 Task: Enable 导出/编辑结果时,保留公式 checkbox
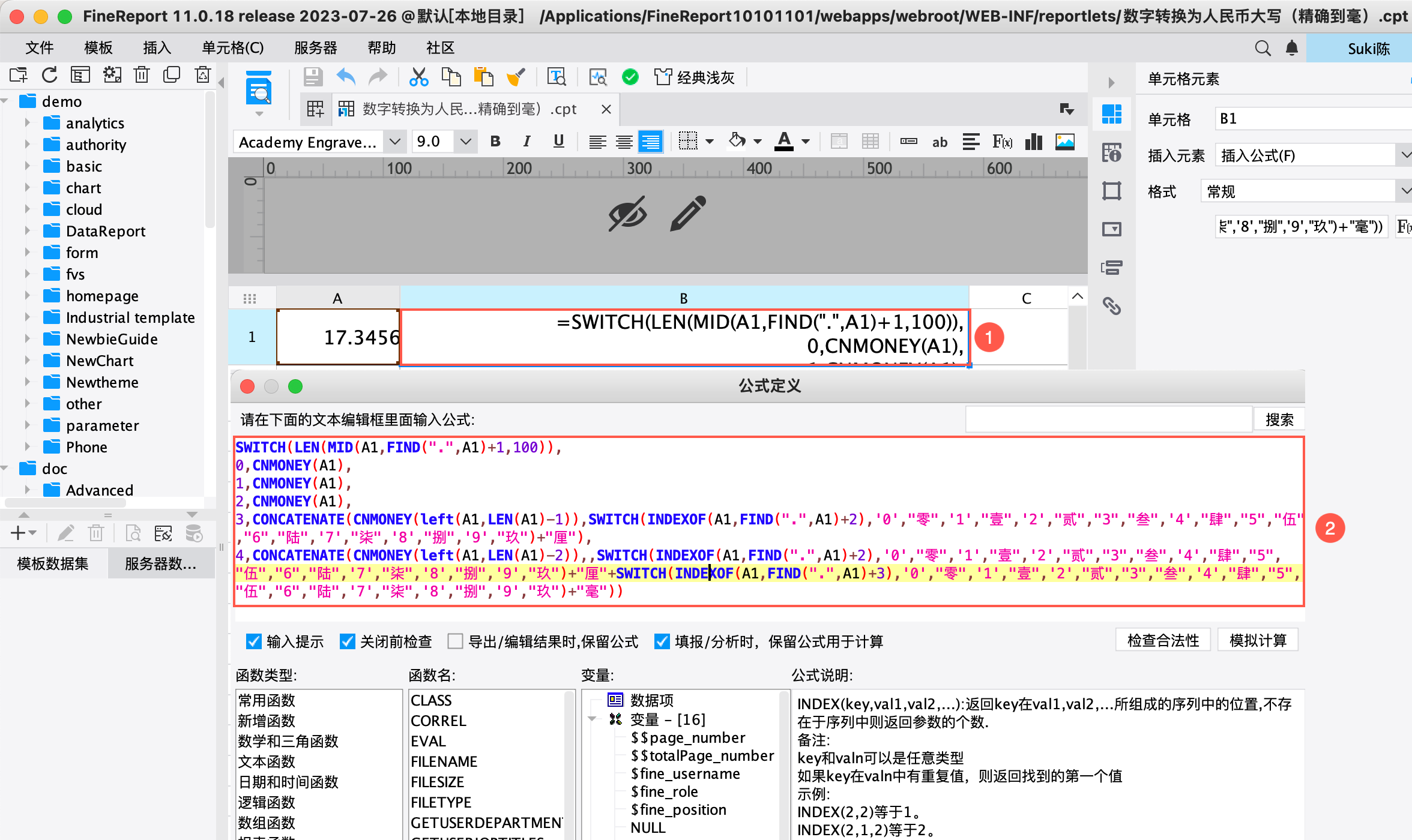point(456,641)
